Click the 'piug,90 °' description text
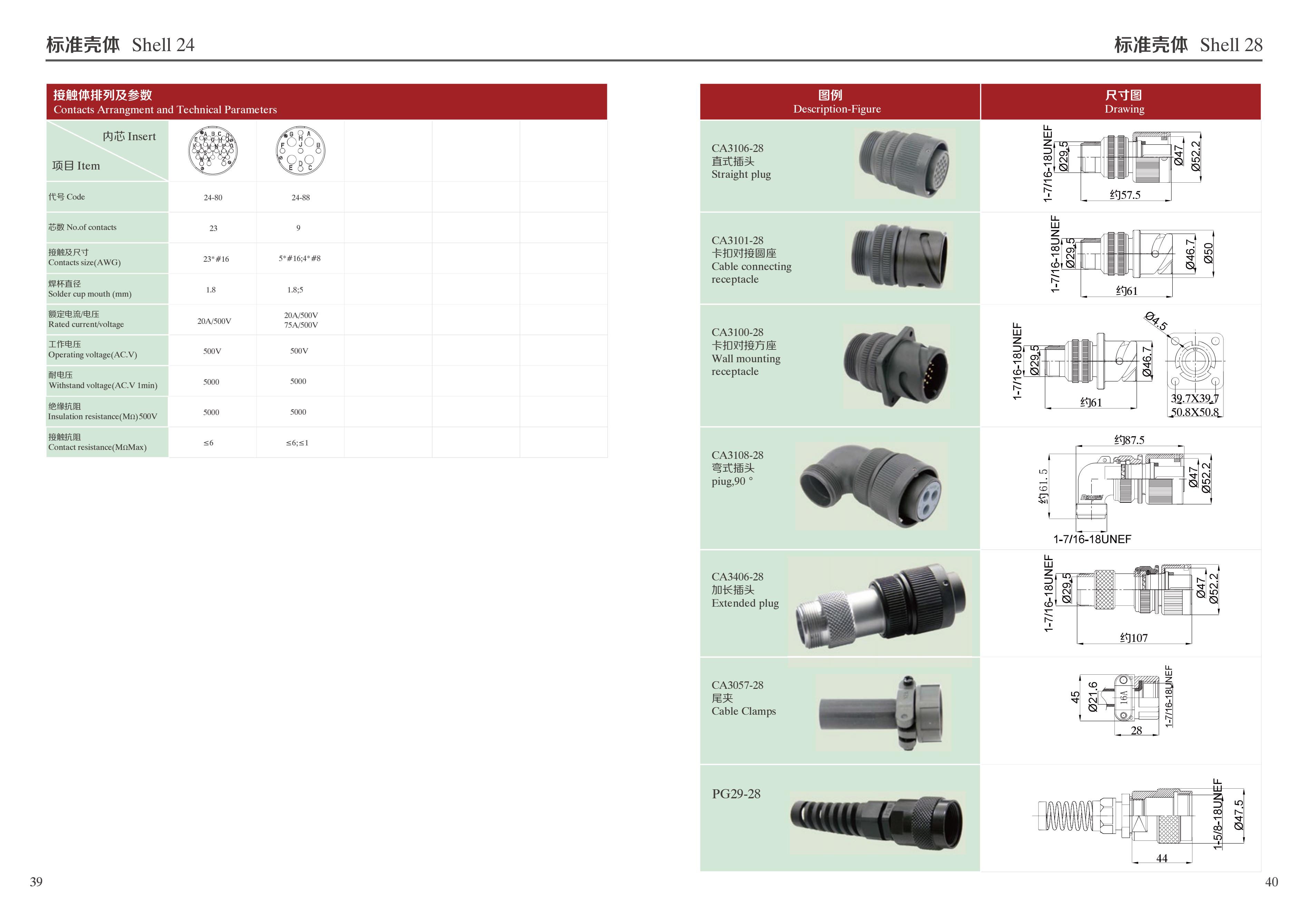Viewport: 1307px width, 924px height. [733, 481]
